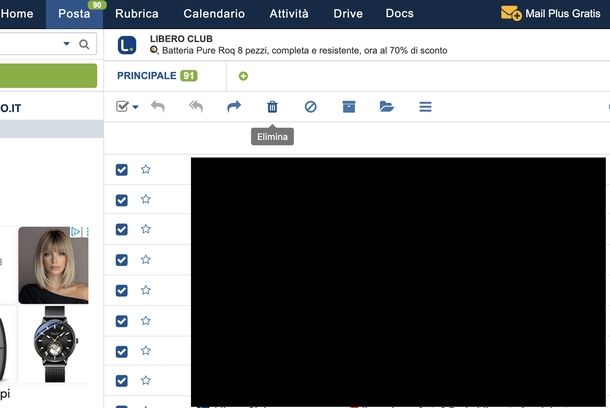Move messages using the open folder icon
610x408 pixels.
click(387, 107)
